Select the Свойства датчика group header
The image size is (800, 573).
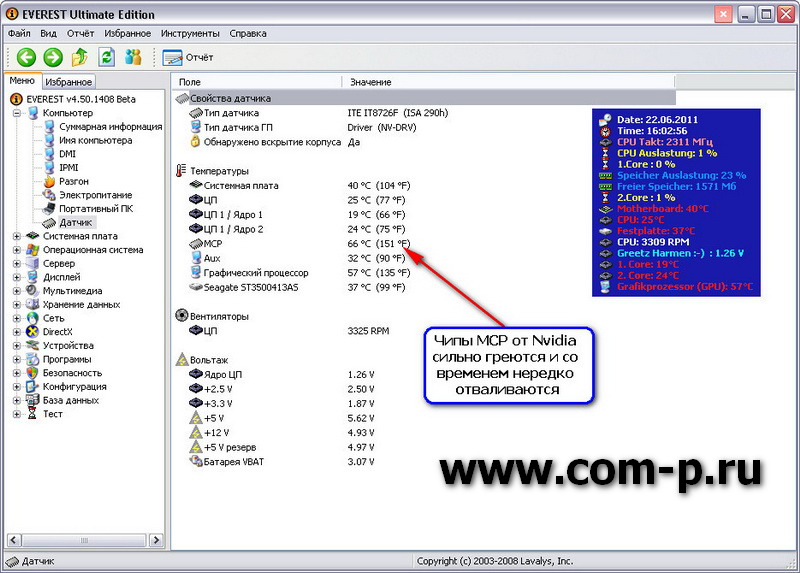[x=425, y=98]
